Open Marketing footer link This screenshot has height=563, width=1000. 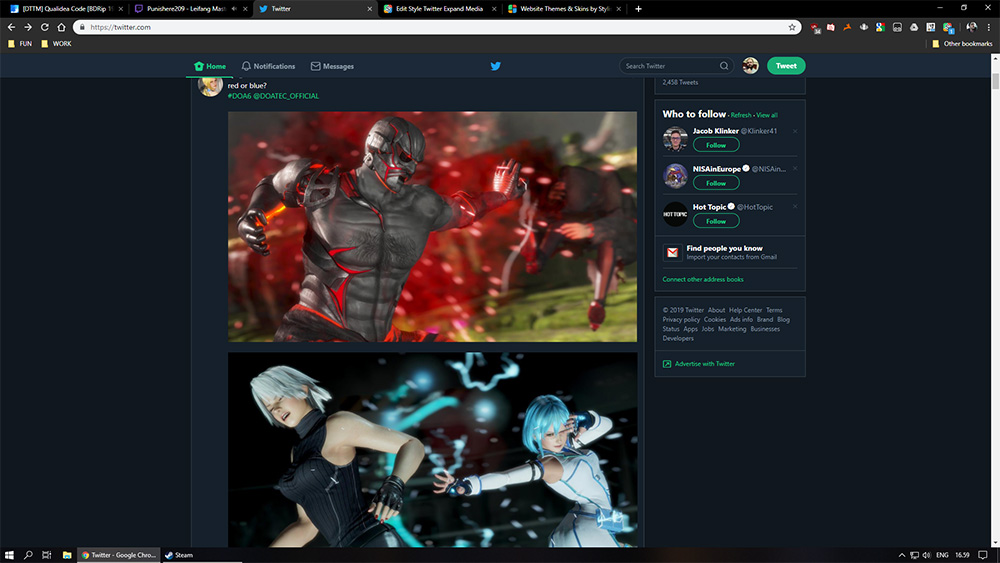tap(732, 329)
